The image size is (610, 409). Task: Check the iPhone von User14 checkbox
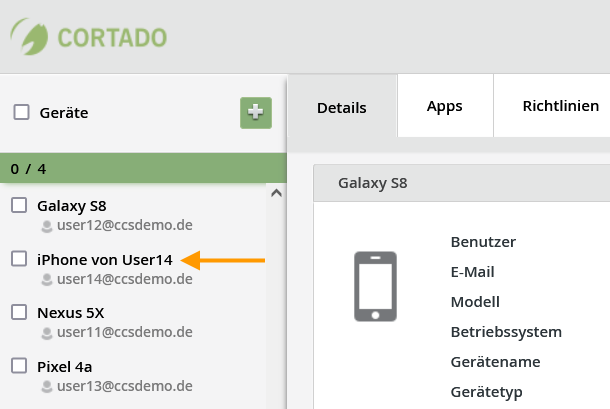[x=19, y=259]
